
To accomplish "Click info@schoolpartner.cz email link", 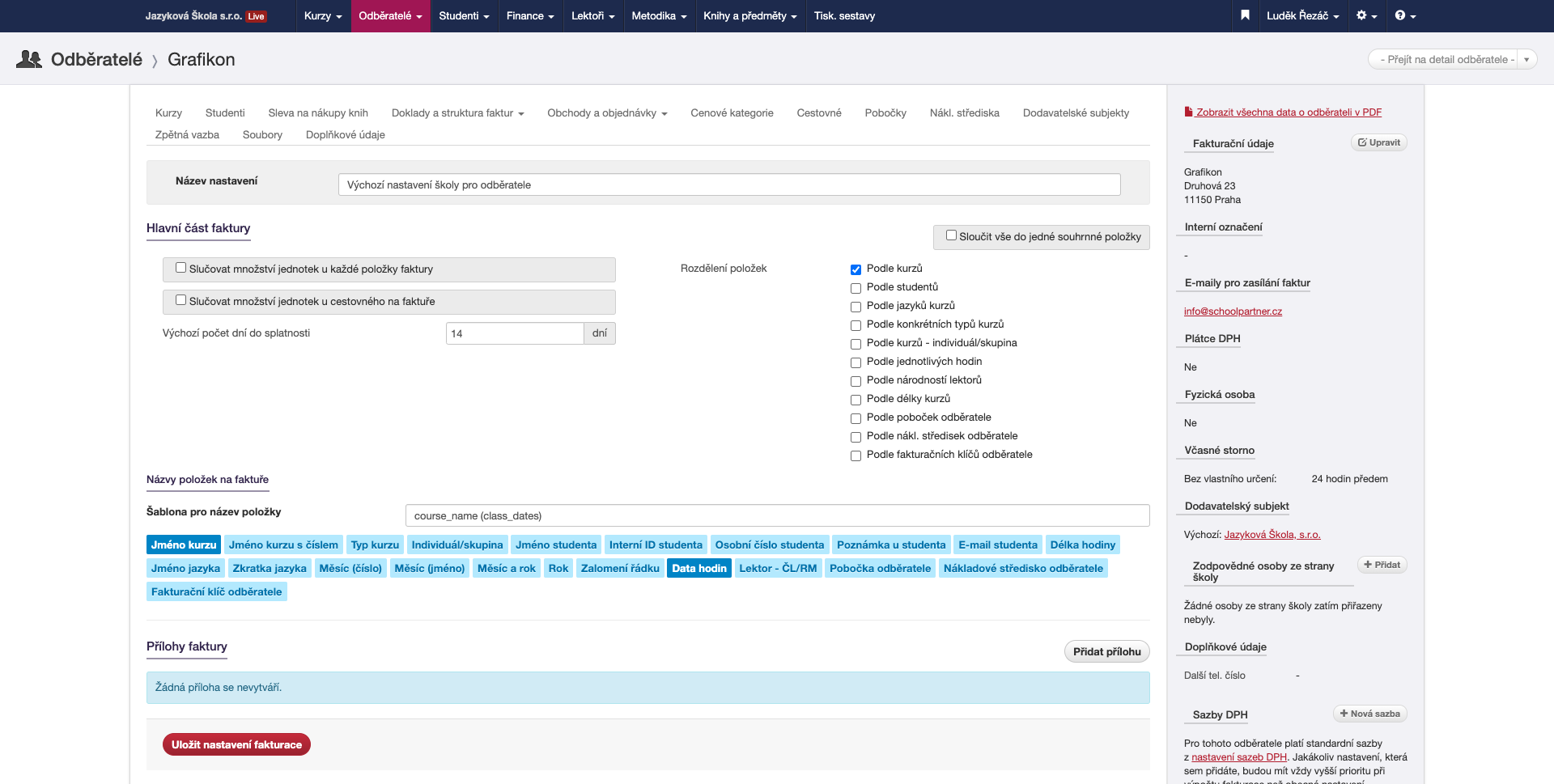I will tap(1233, 311).
